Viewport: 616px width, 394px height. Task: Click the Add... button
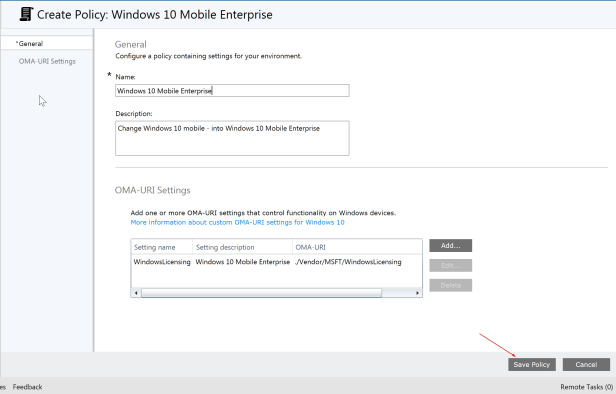(451, 246)
